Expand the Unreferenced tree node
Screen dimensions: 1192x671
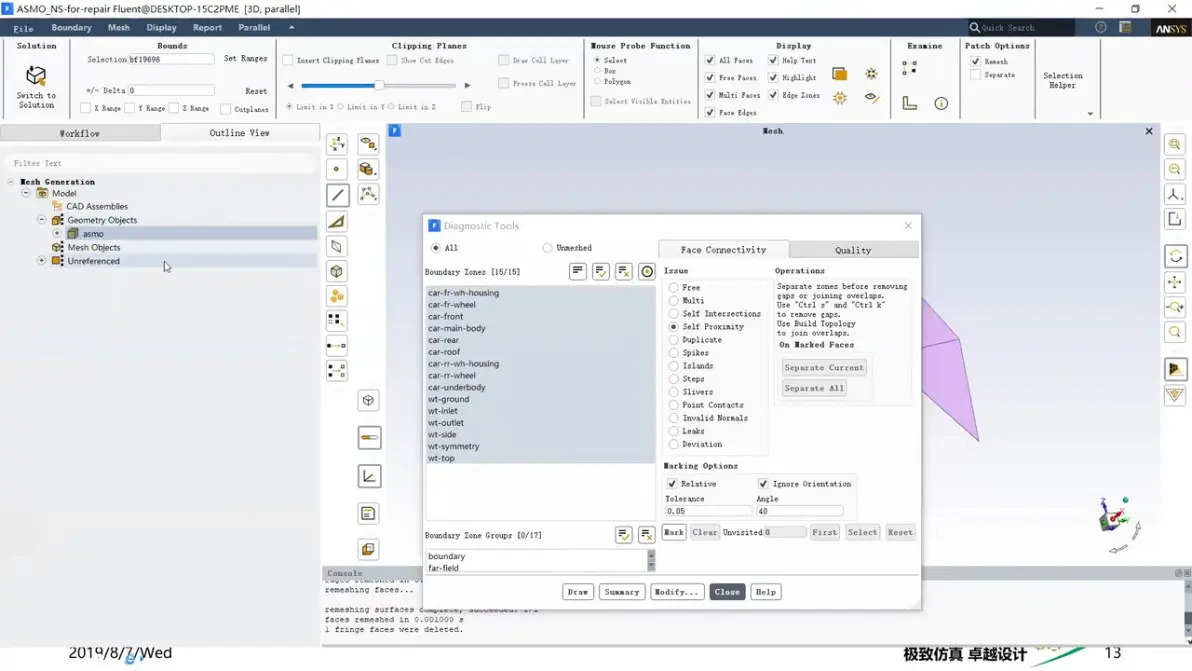pos(42,261)
